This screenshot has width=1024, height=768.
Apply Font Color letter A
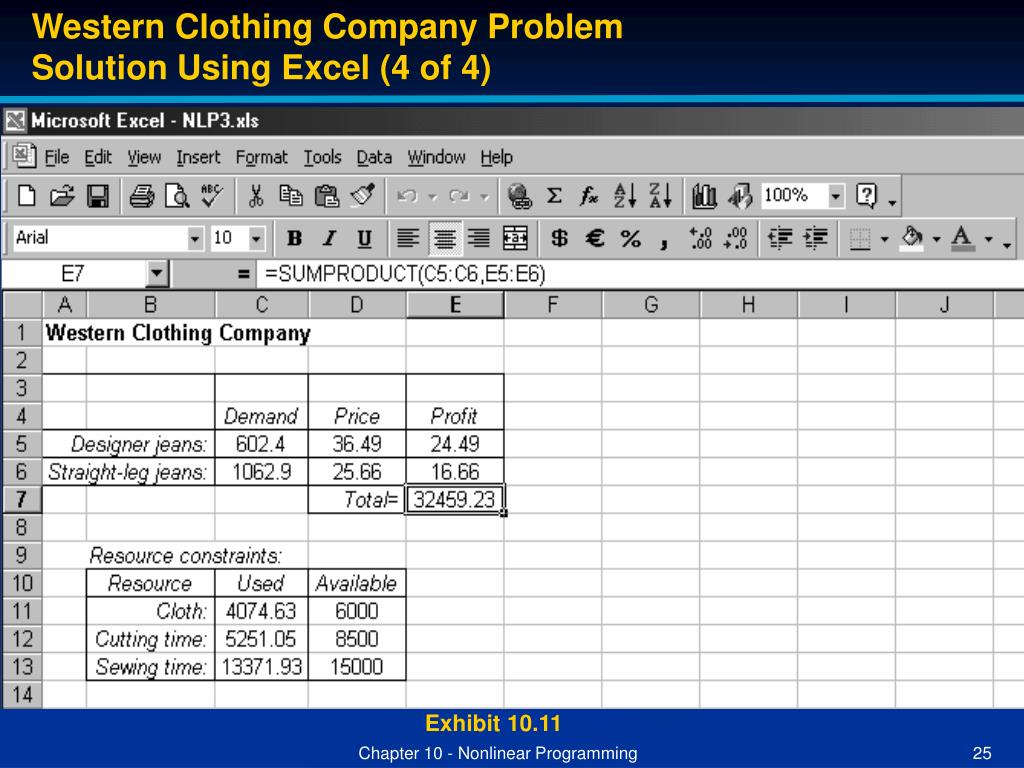pos(962,238)
